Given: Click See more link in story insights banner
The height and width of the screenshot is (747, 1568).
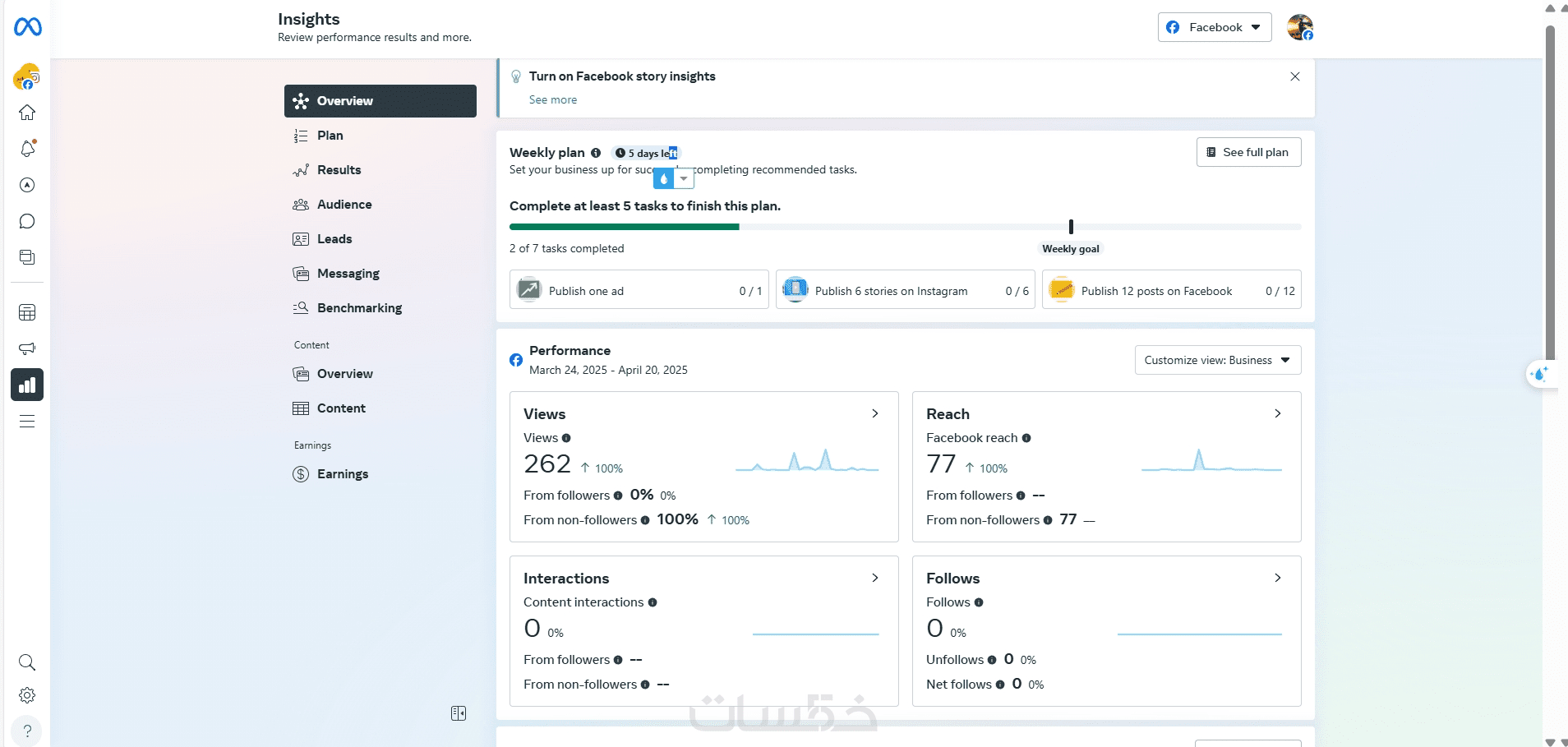Looking at the screenshot, I should tap(553, 99).
